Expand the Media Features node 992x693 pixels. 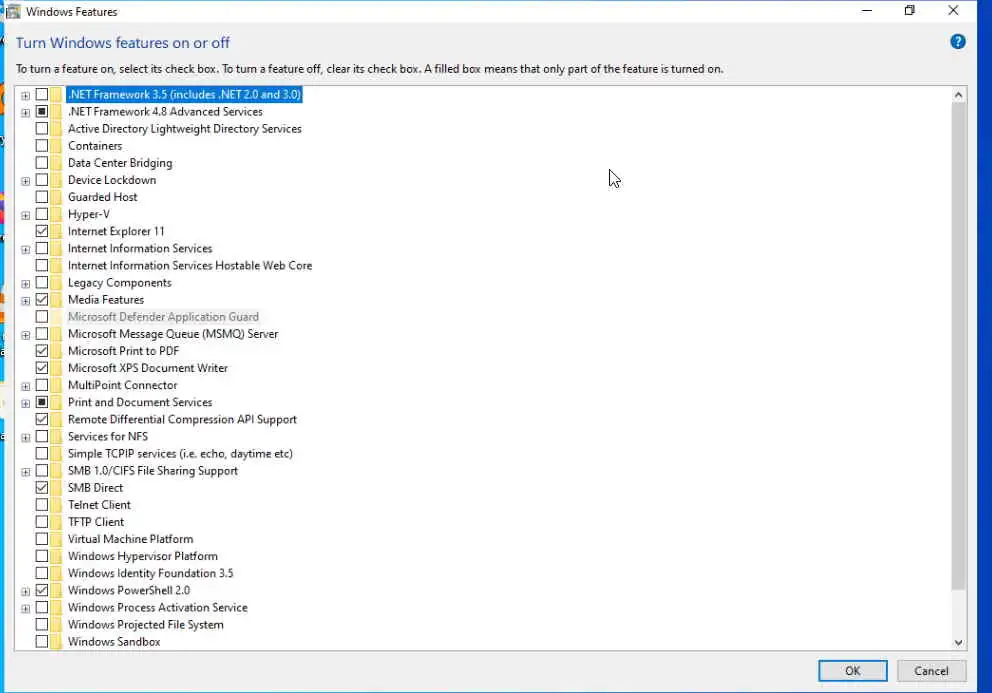tap(25, 301)
